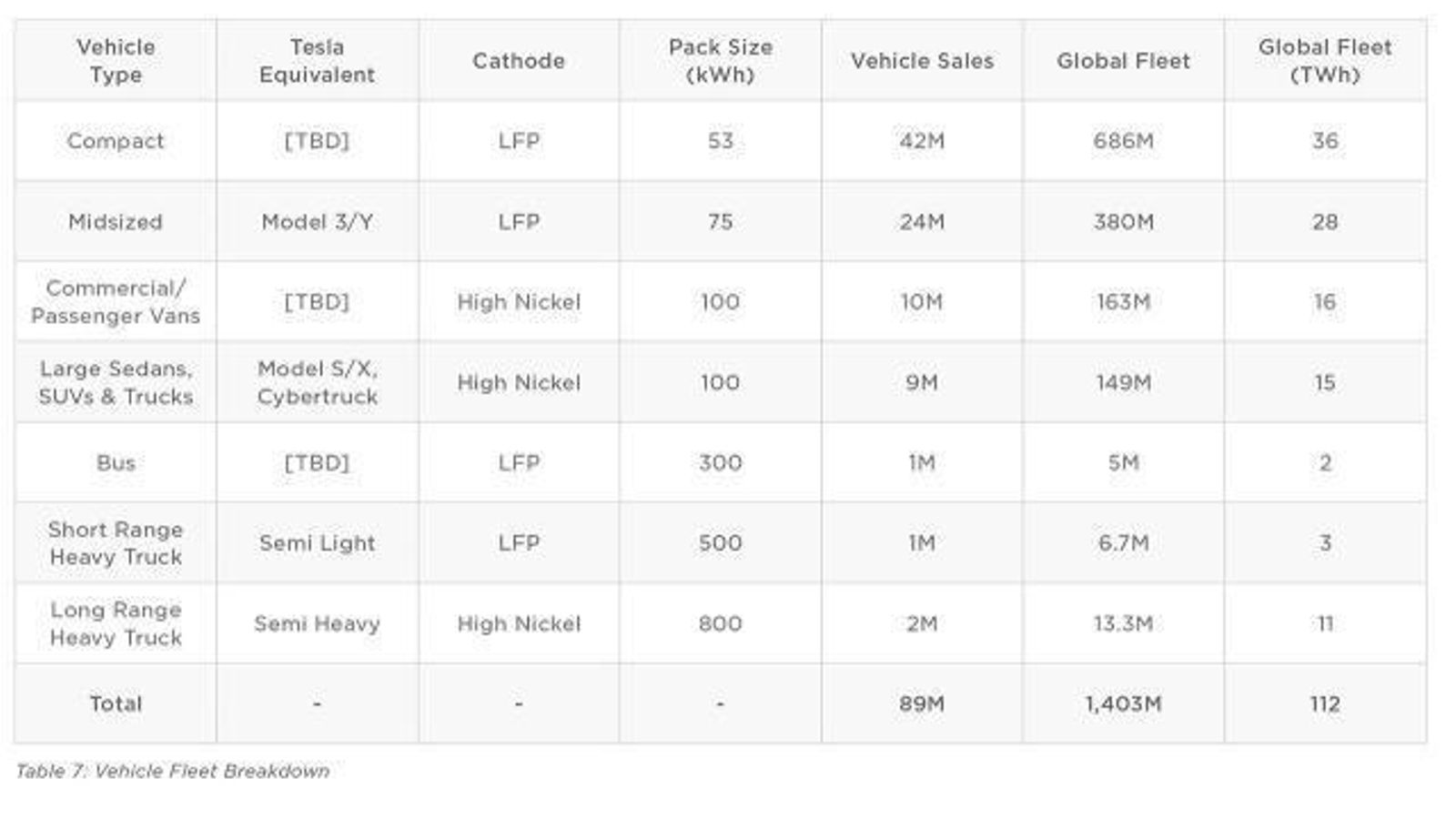Select the Tesla Equivalent column header
Screen dimensions: 1456x819
[317, 60]
